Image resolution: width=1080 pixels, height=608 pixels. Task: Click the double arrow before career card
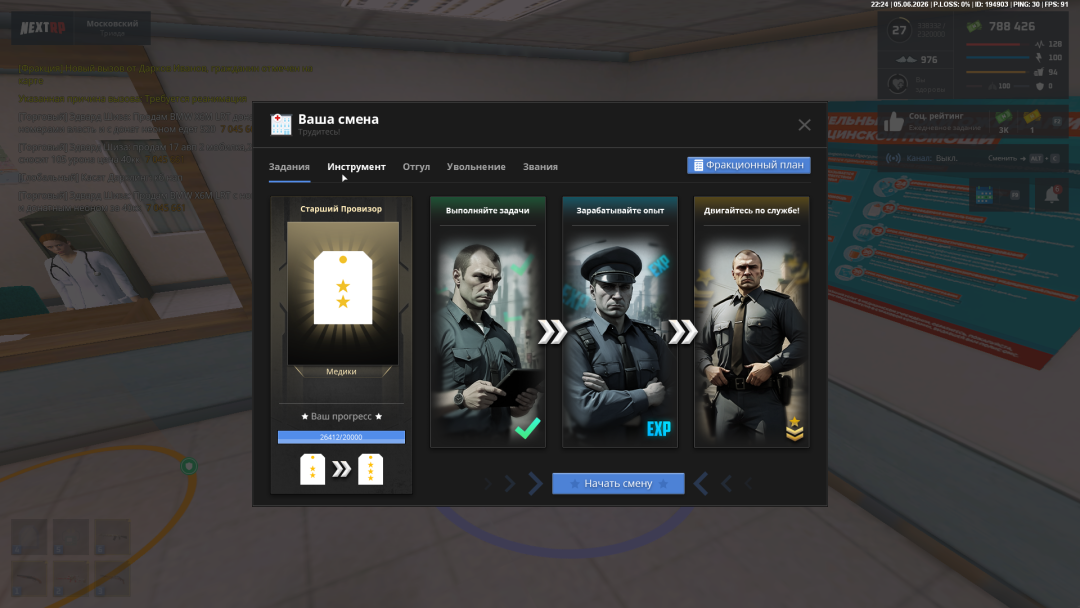click(683, 332)
